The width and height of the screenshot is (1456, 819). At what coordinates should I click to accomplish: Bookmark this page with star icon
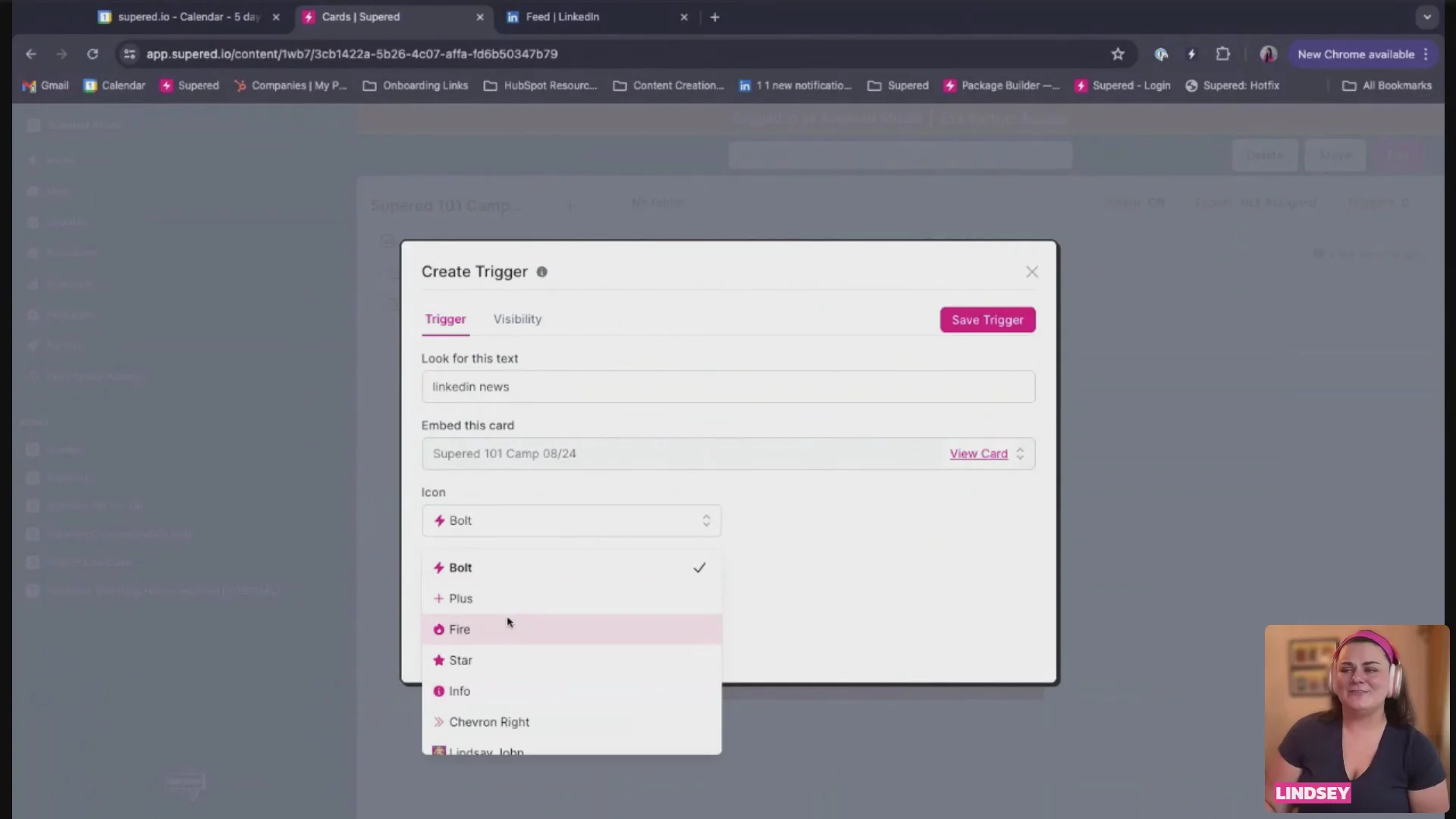(1118, 54)
